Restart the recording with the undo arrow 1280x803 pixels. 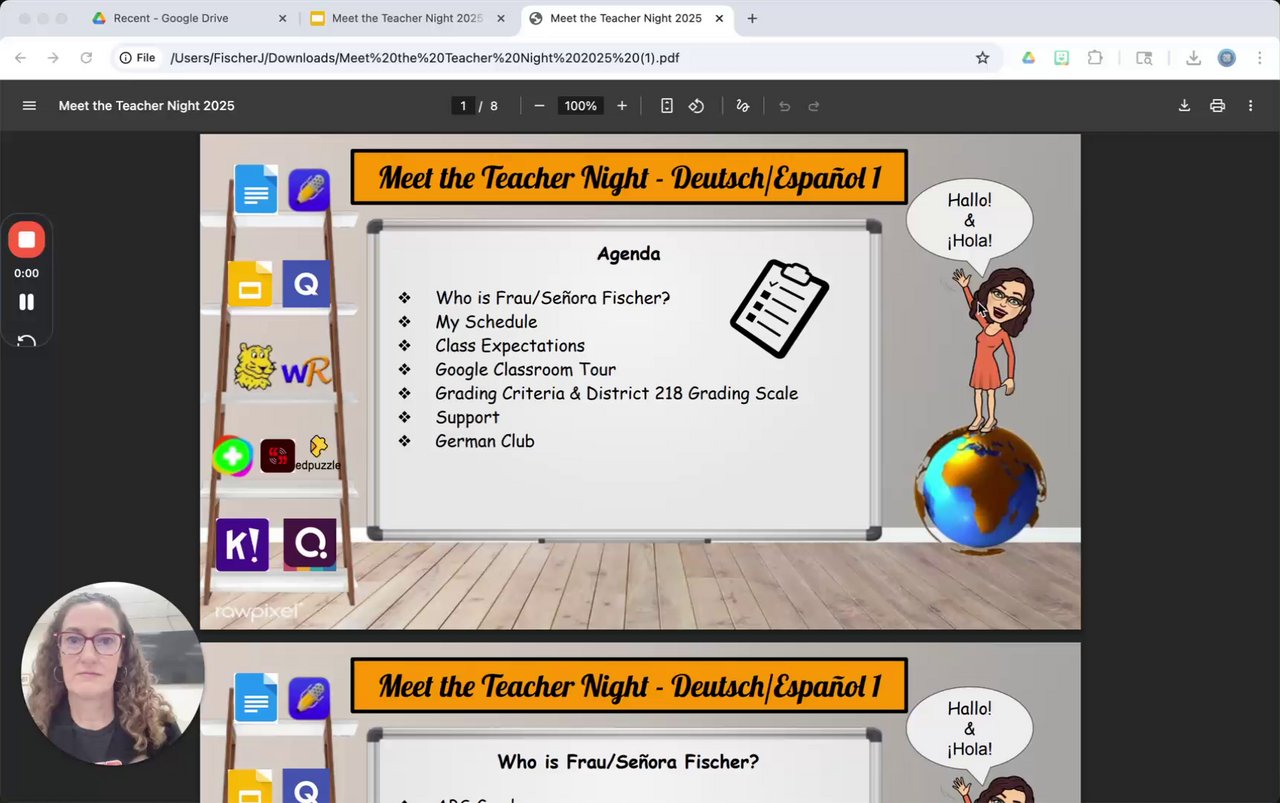click(x=27, y=341)
